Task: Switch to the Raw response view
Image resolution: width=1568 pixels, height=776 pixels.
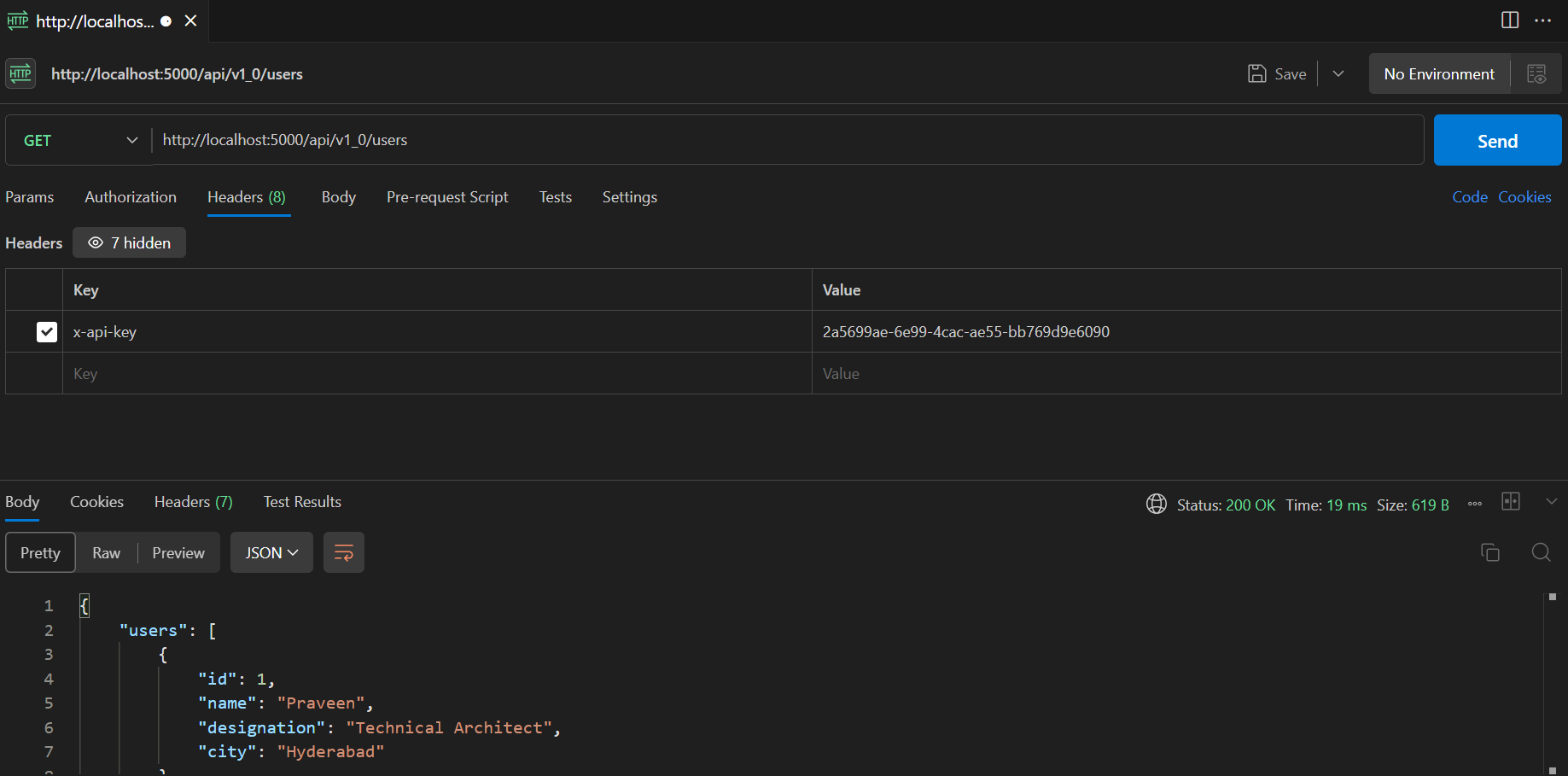Action: coord(106,553)
